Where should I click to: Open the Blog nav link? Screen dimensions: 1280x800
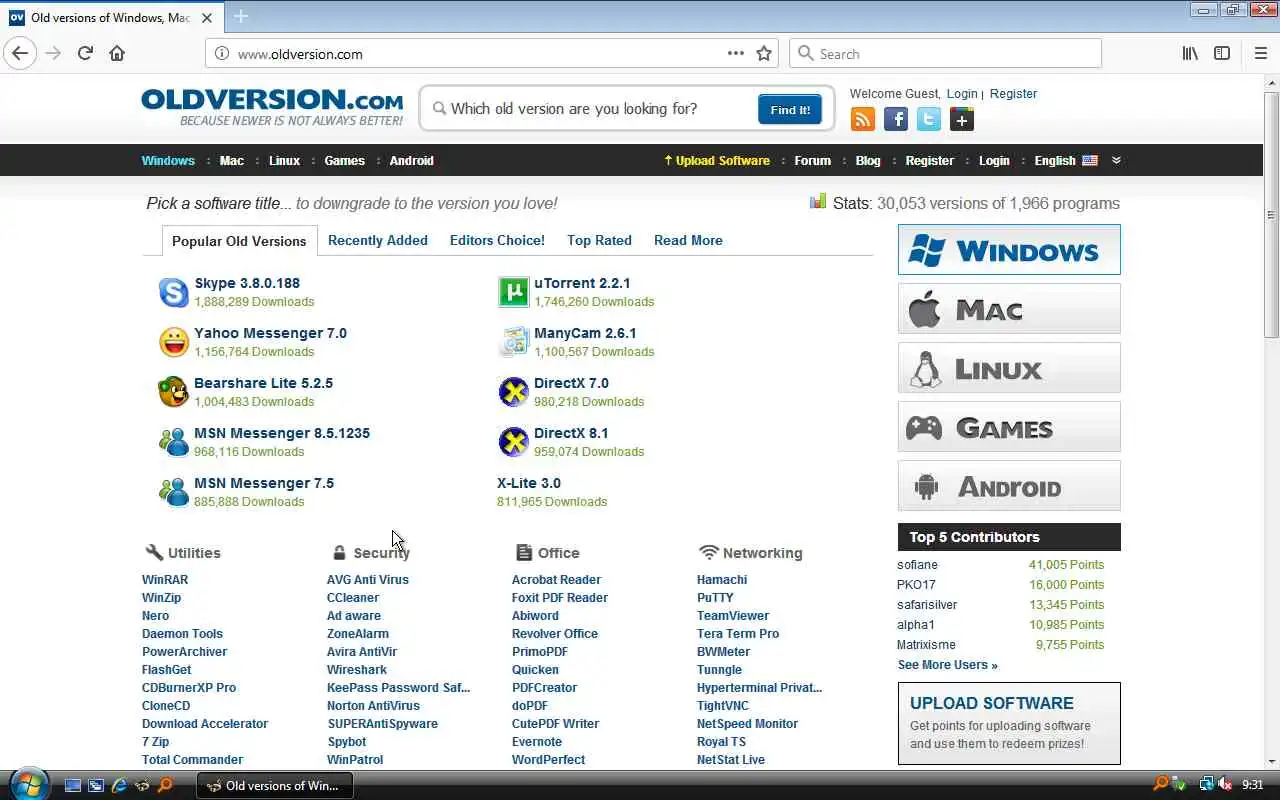(x=868, y=160)
